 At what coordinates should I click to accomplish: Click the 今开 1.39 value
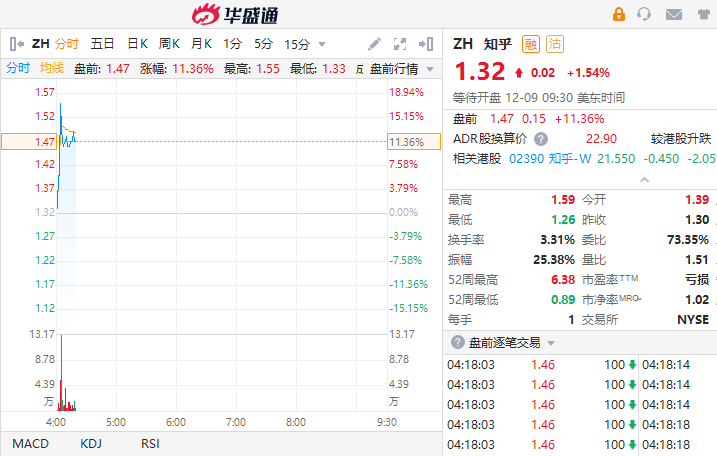tap(697, 200)
